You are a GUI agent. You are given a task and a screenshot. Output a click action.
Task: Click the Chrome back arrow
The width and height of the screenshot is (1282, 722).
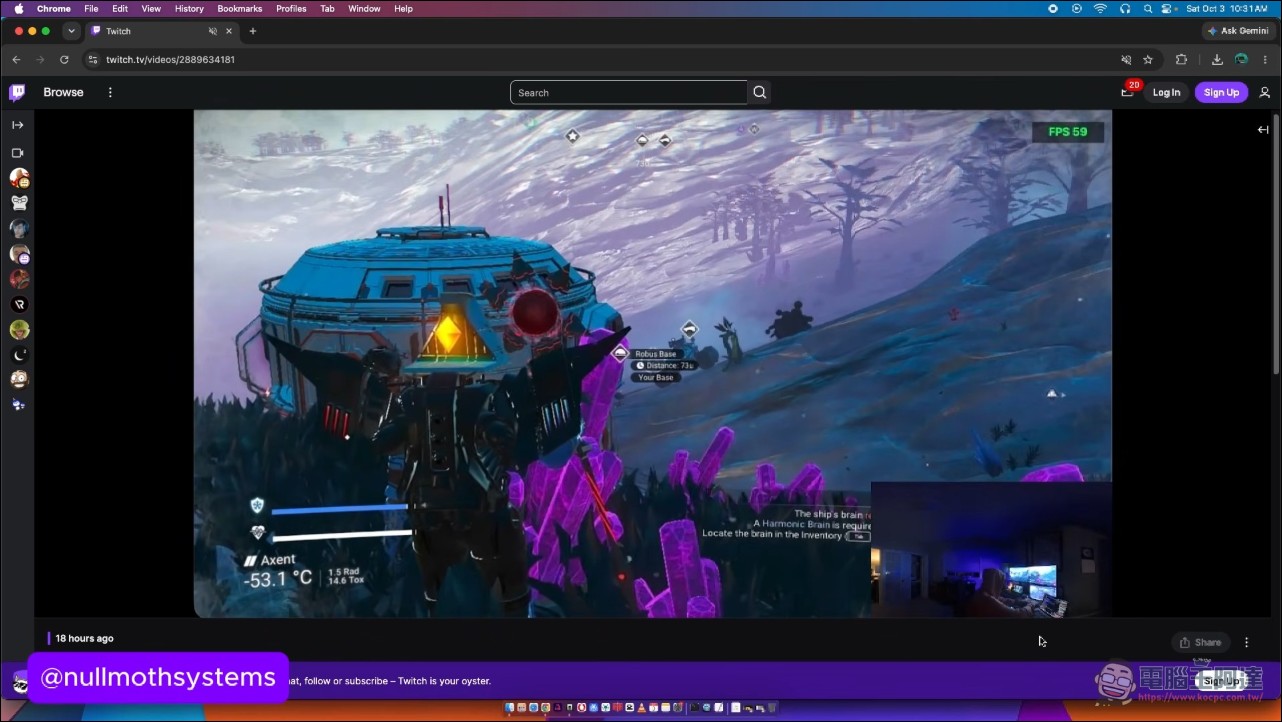click(16, 60)
